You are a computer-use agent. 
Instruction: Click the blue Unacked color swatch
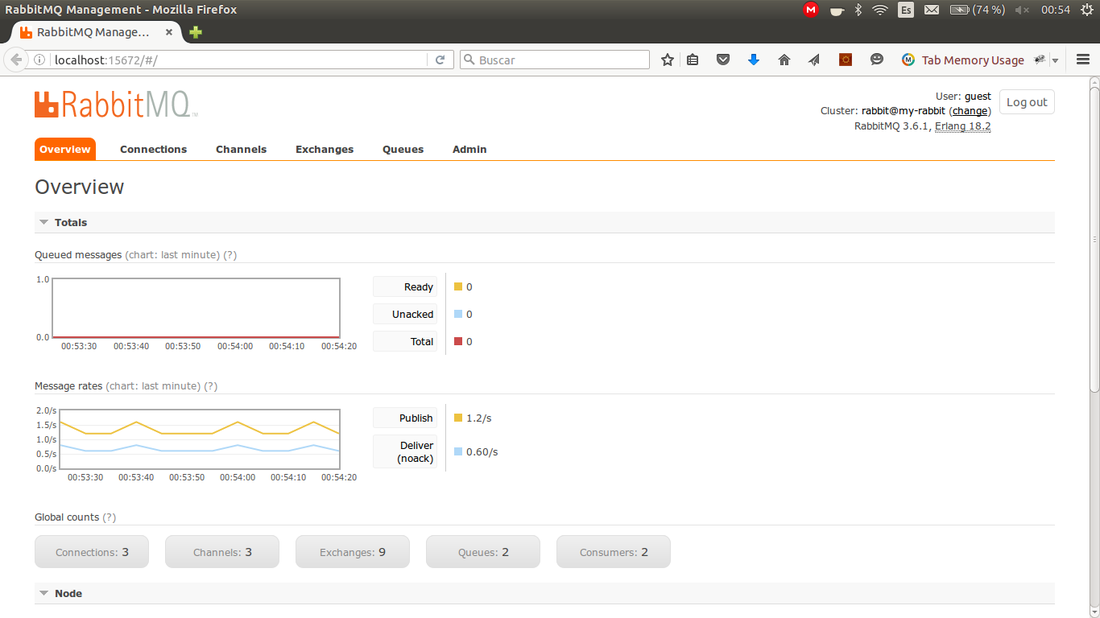pos(458,314)
